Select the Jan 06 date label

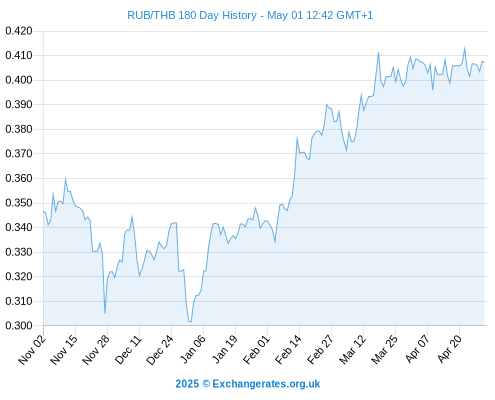pyautogui.click(x=192, y=349)
